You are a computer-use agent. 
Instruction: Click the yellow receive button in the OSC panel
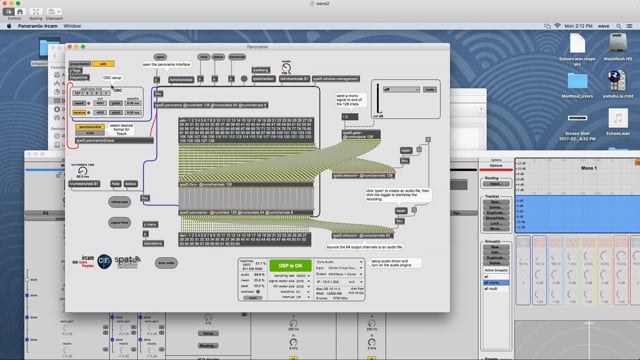tap(79, 112)
